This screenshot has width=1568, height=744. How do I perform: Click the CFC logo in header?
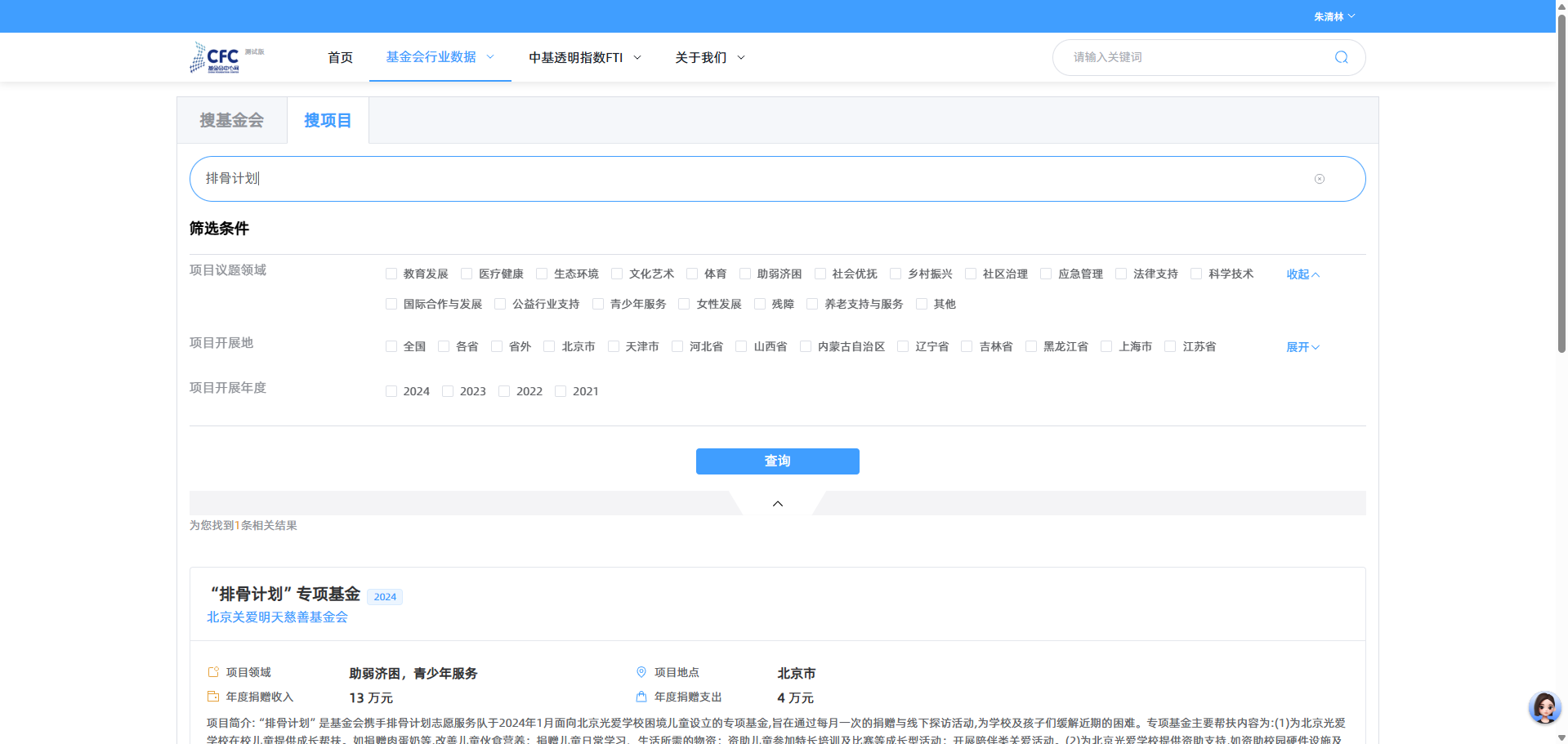click(216, 57)
